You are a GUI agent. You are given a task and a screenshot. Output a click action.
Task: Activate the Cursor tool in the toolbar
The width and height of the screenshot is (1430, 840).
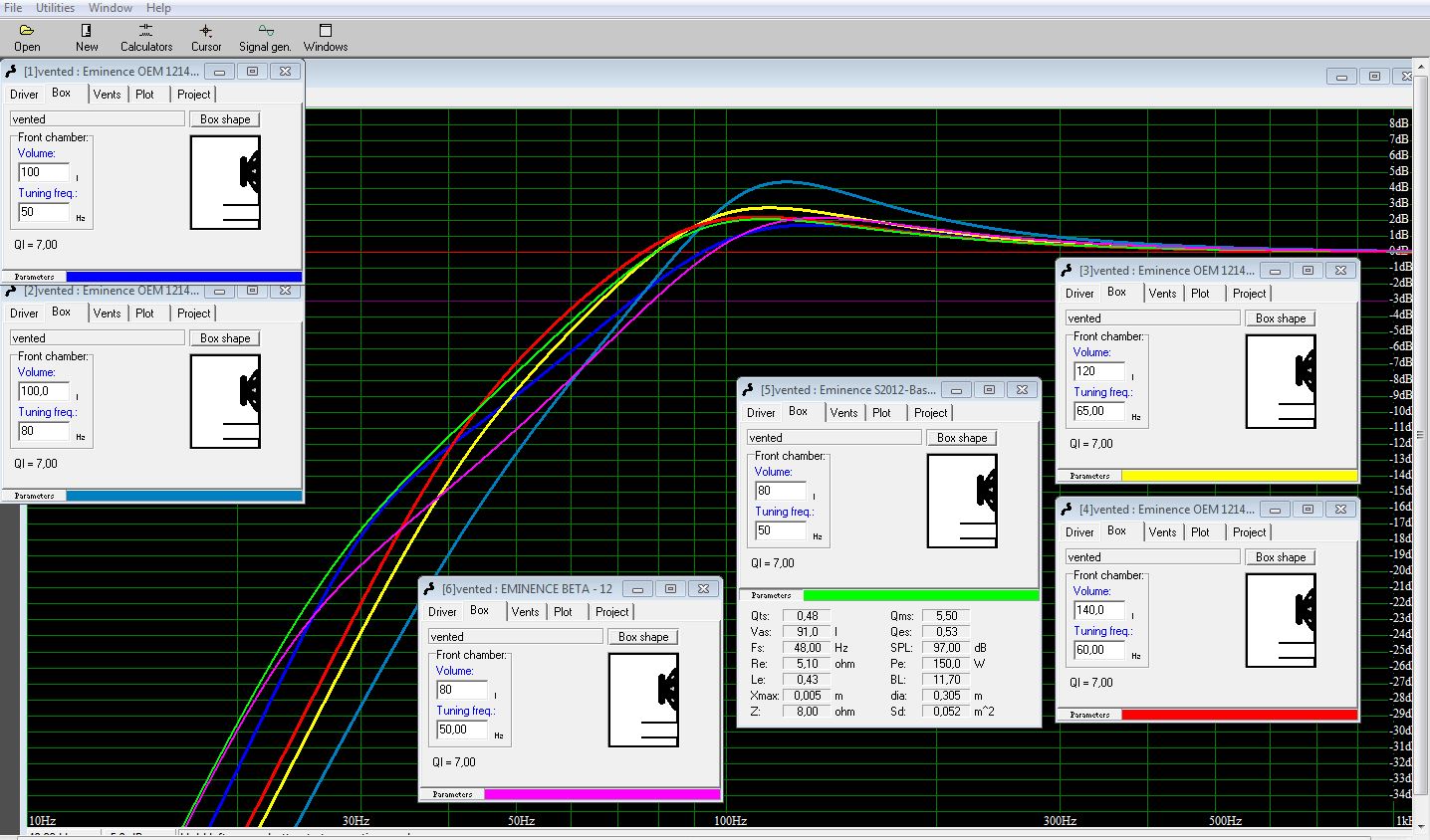[x=206, y=31]
